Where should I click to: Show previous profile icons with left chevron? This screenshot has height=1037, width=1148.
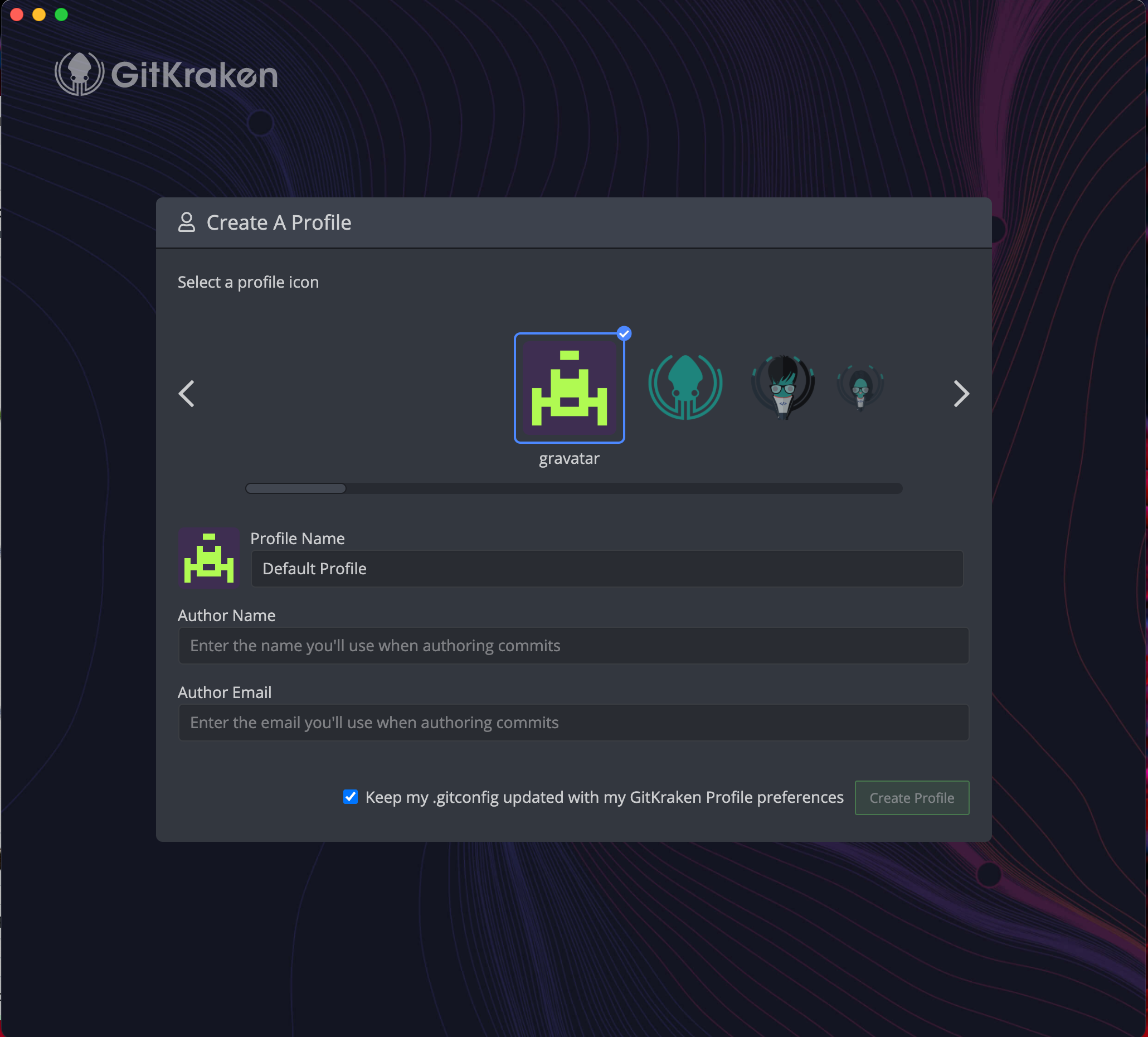tap(186, 394)
